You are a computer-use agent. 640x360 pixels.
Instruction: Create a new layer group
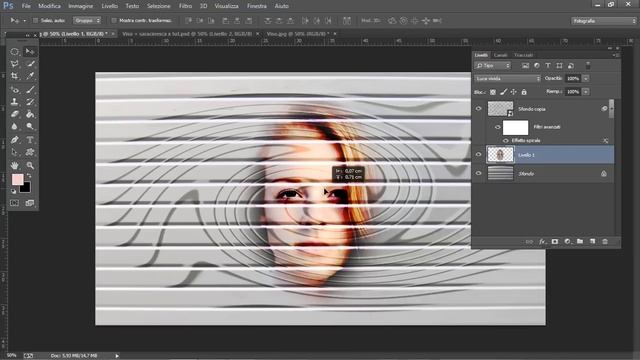coord(580,242)
